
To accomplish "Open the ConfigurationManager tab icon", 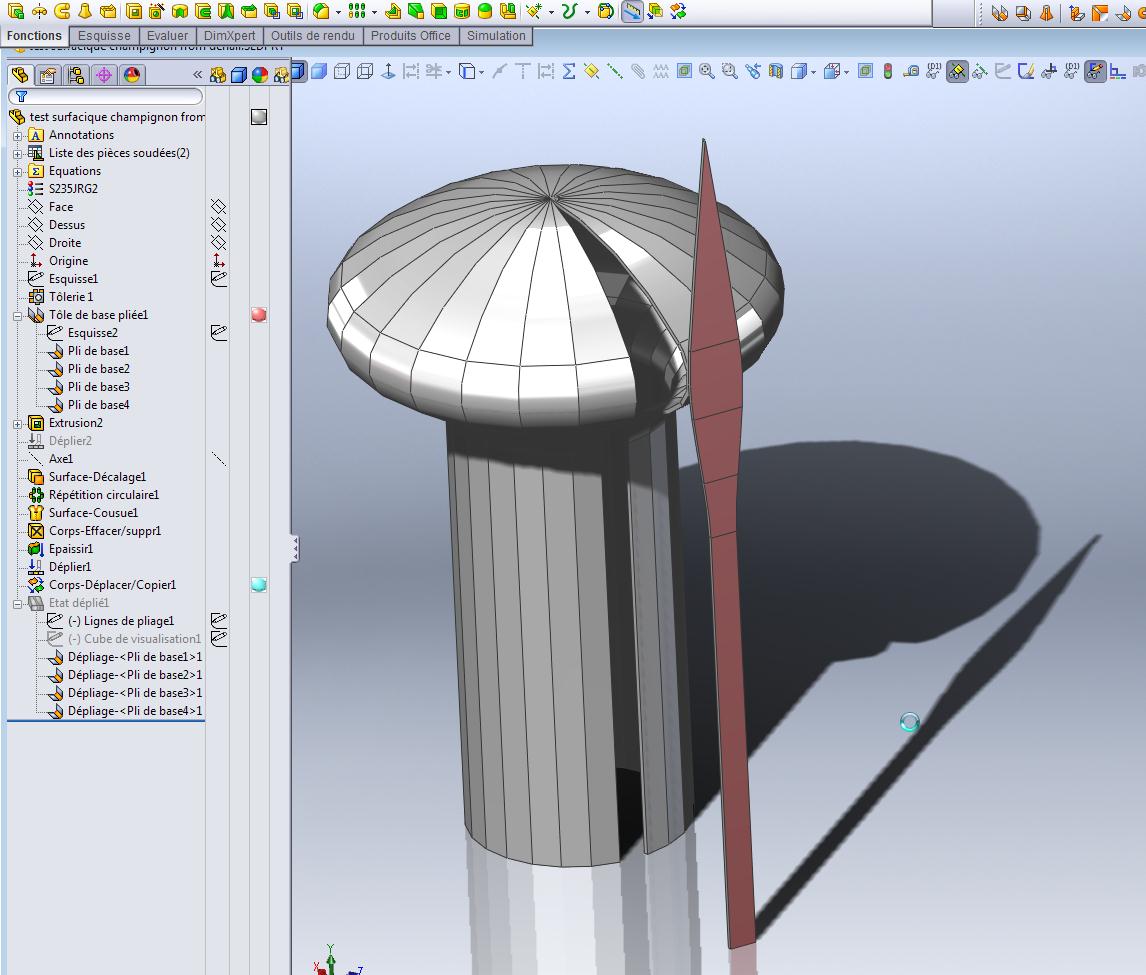I will pos(75,75).
